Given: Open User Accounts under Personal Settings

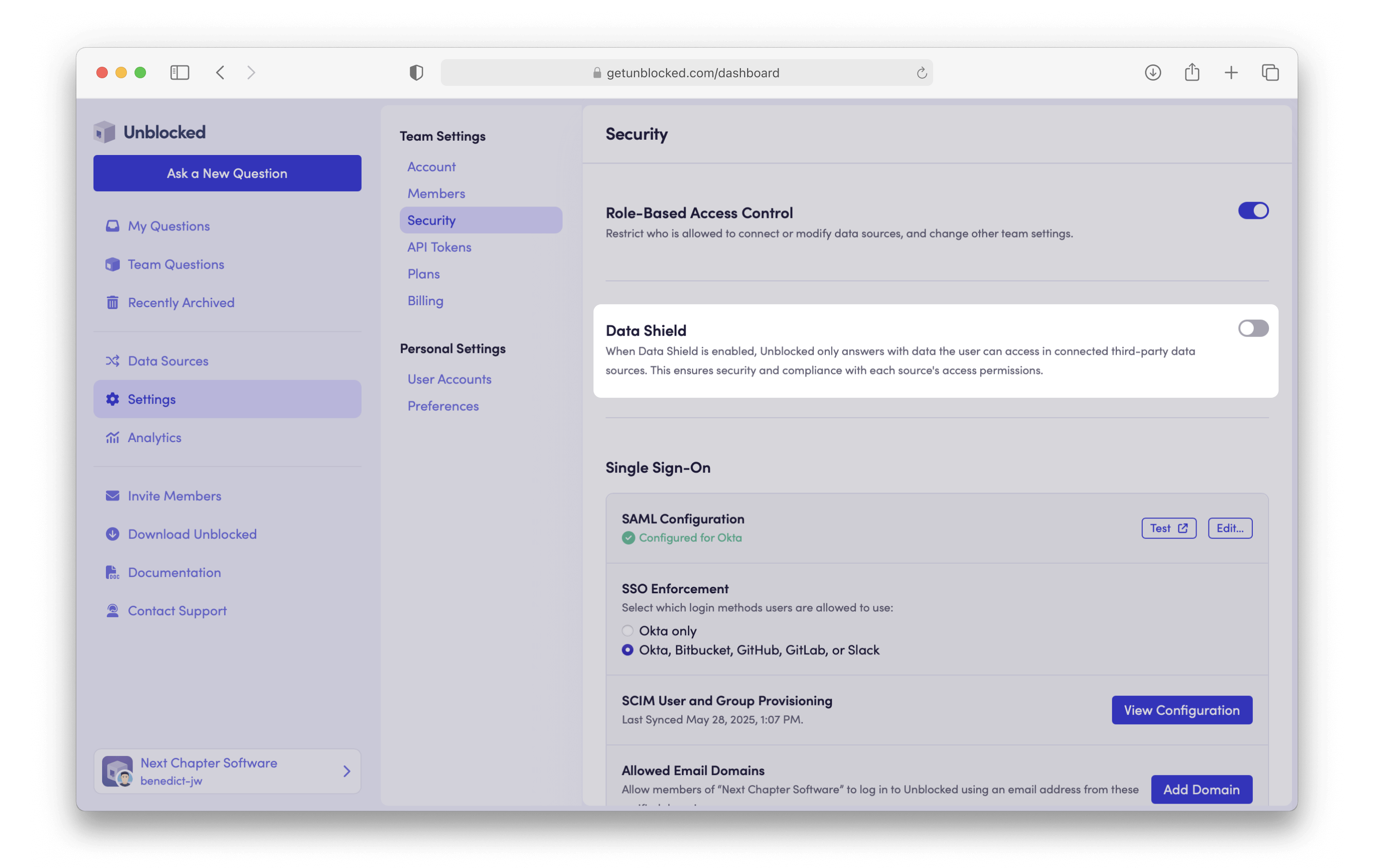Looking at the screenshot, I should pos(449,379).
